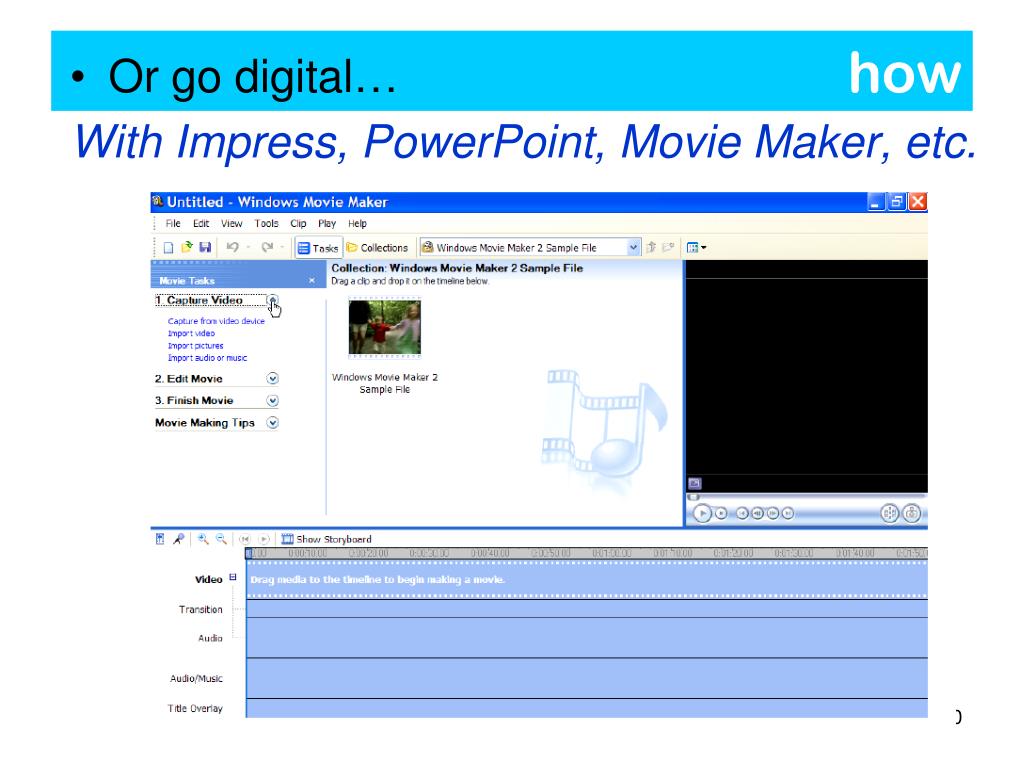Click the Import audio or music link

[x=207, y=358]
